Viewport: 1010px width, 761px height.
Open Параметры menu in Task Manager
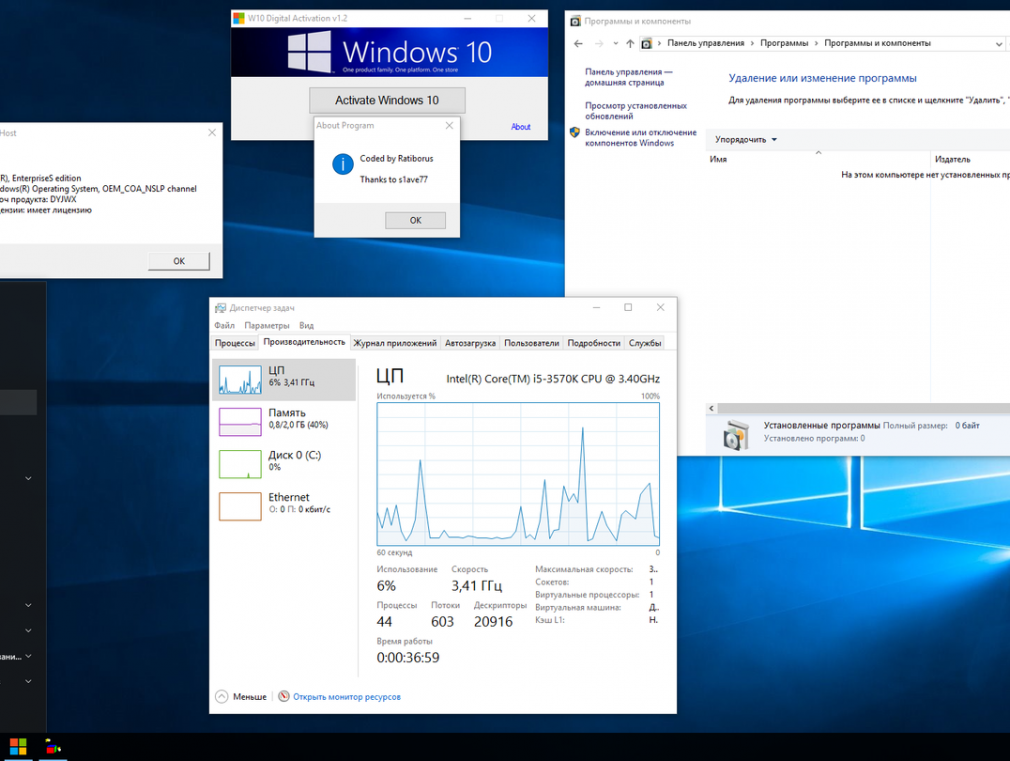(267, 325)
